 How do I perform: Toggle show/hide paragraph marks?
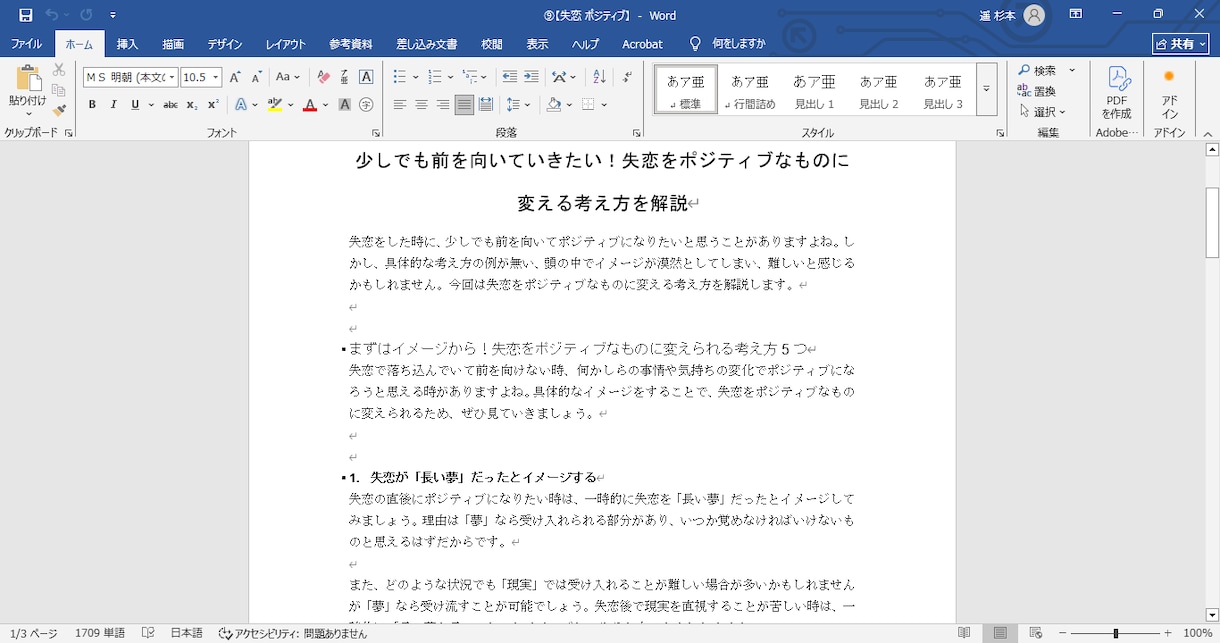pos(627,77)
